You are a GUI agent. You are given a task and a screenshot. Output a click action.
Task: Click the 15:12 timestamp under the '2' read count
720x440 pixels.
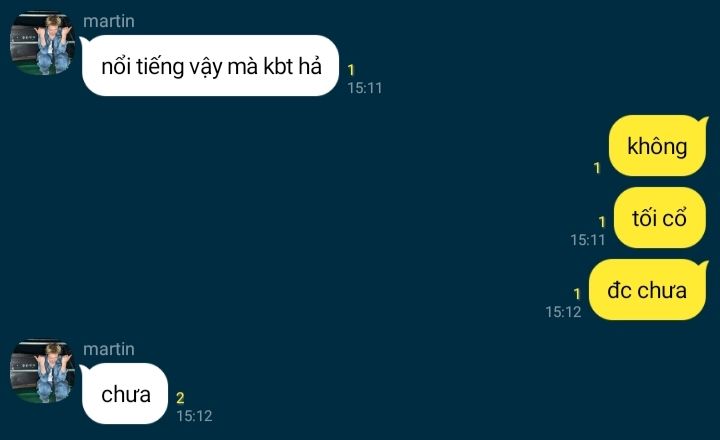pyautogui.click(x=194, y=416)
